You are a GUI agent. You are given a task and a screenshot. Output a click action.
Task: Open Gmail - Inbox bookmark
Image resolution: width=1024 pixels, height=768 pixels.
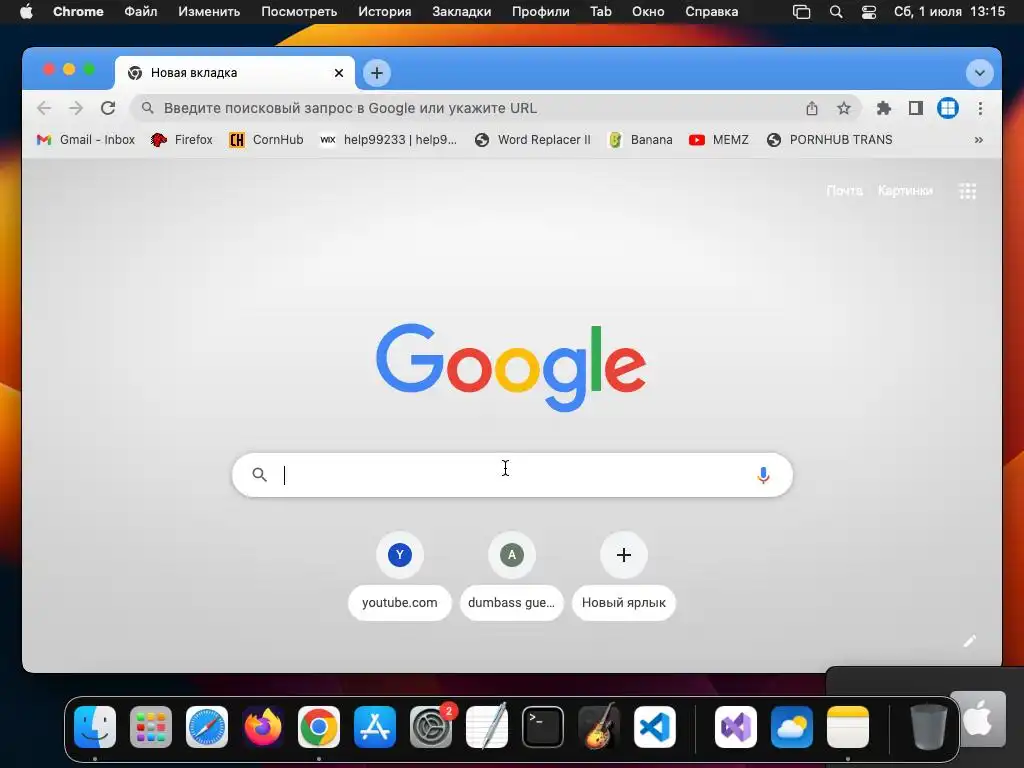coord(86,140)
